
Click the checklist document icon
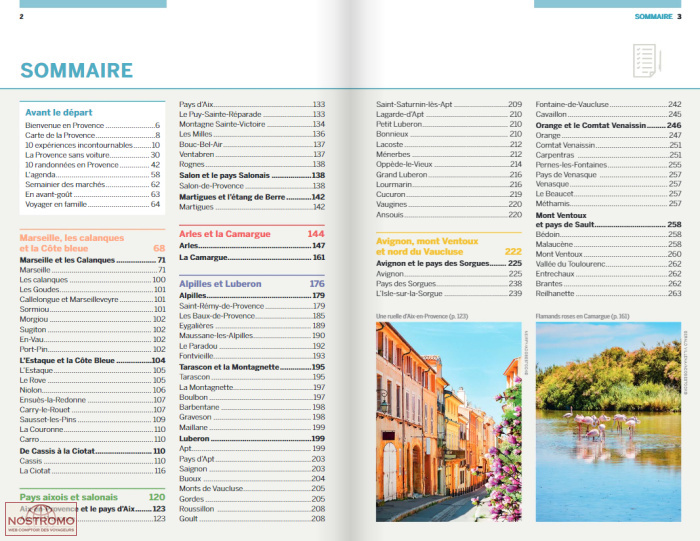pyautogui.click(x=646, y=60)
